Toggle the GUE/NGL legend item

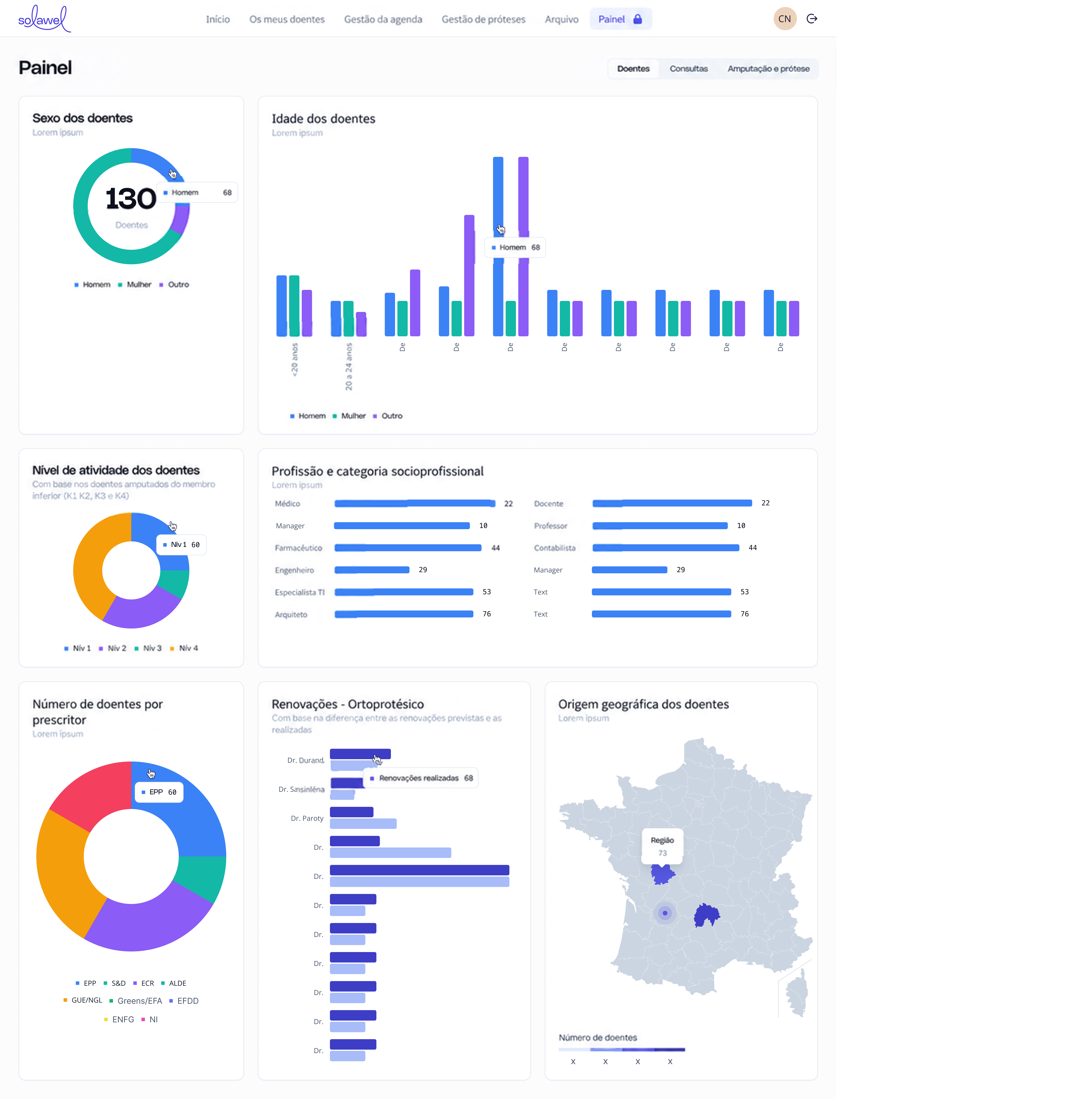[x=83, y=1000]
